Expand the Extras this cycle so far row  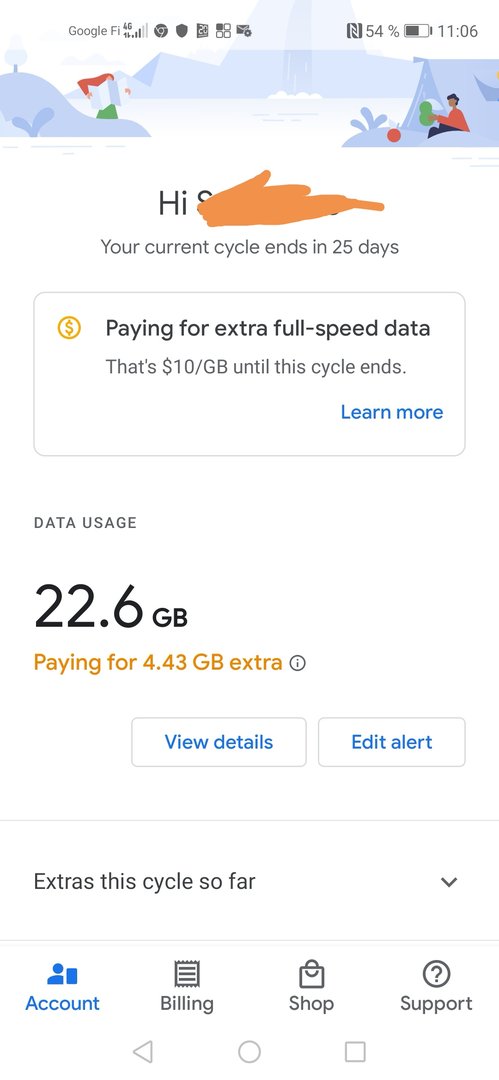coord(250,882)
